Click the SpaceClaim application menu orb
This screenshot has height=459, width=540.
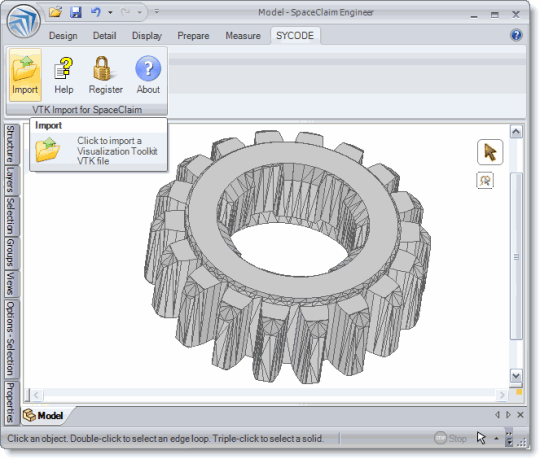(x=23, y=21)
